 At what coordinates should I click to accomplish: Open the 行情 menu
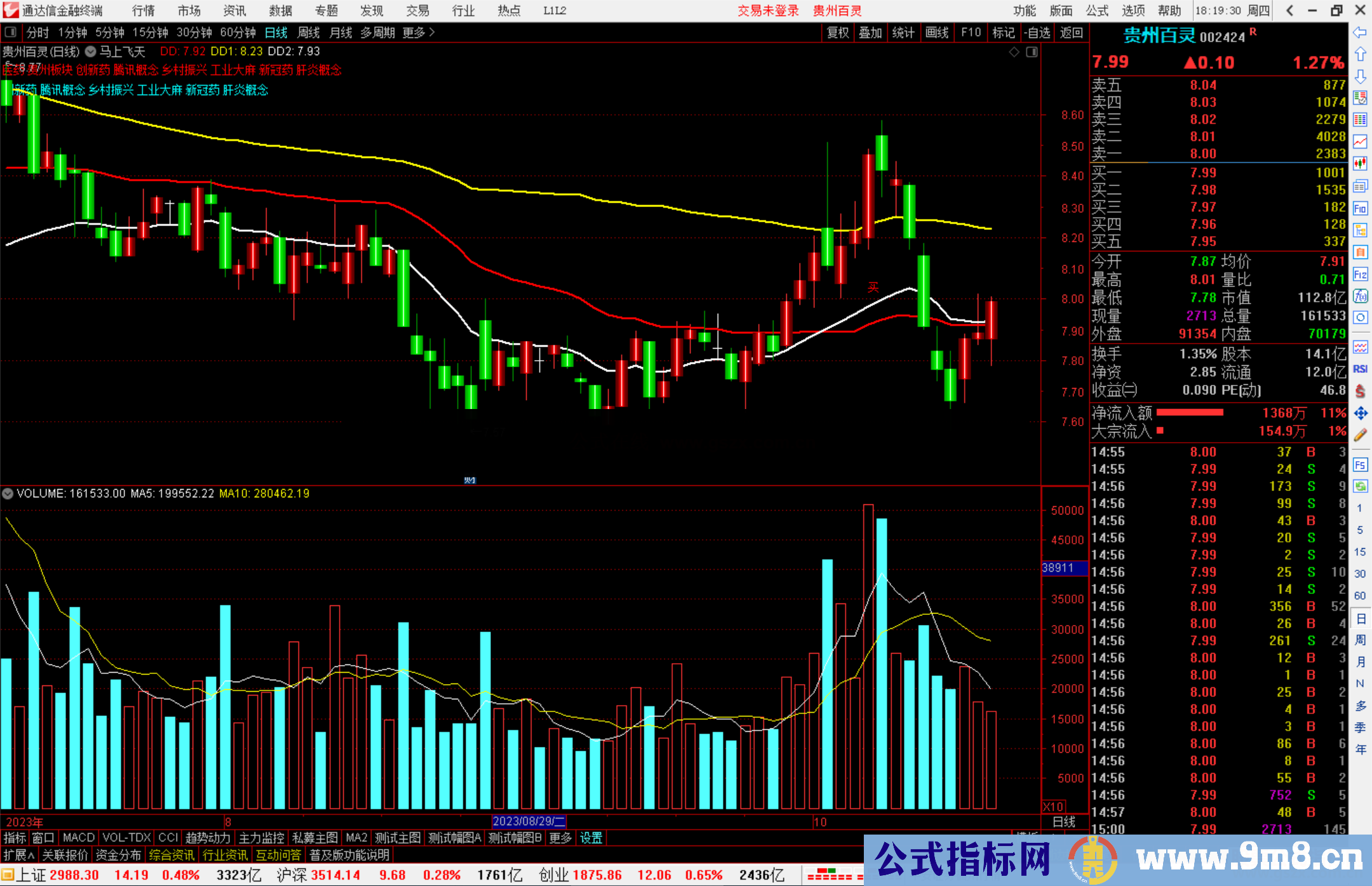pyautogui.click(x=143, y=11)
